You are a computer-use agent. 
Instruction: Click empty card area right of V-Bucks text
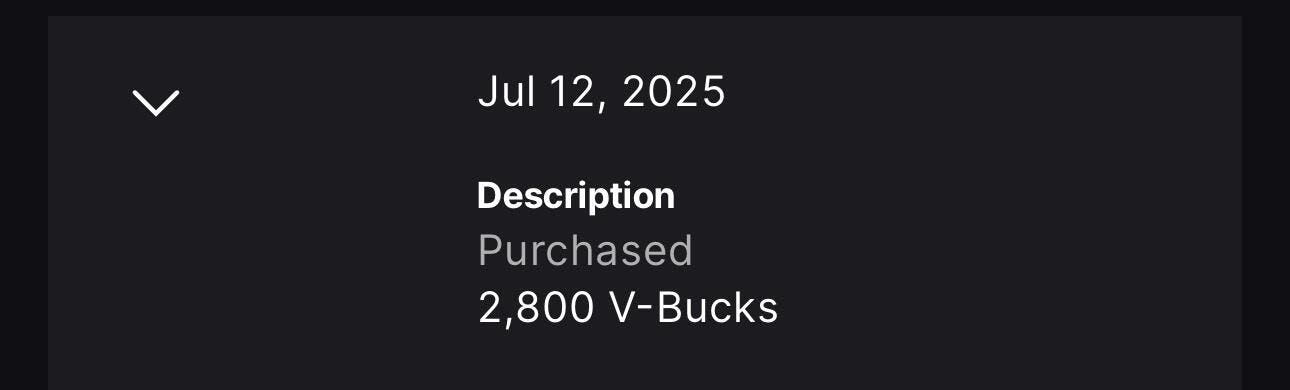[x=1000, y=308]
